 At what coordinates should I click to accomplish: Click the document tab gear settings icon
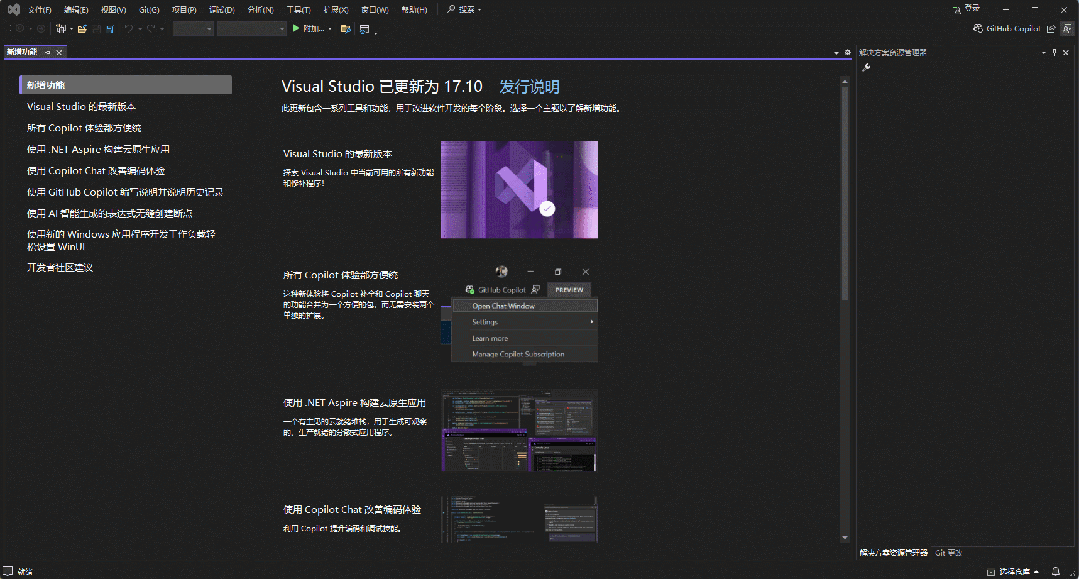(x=848, y=52)
